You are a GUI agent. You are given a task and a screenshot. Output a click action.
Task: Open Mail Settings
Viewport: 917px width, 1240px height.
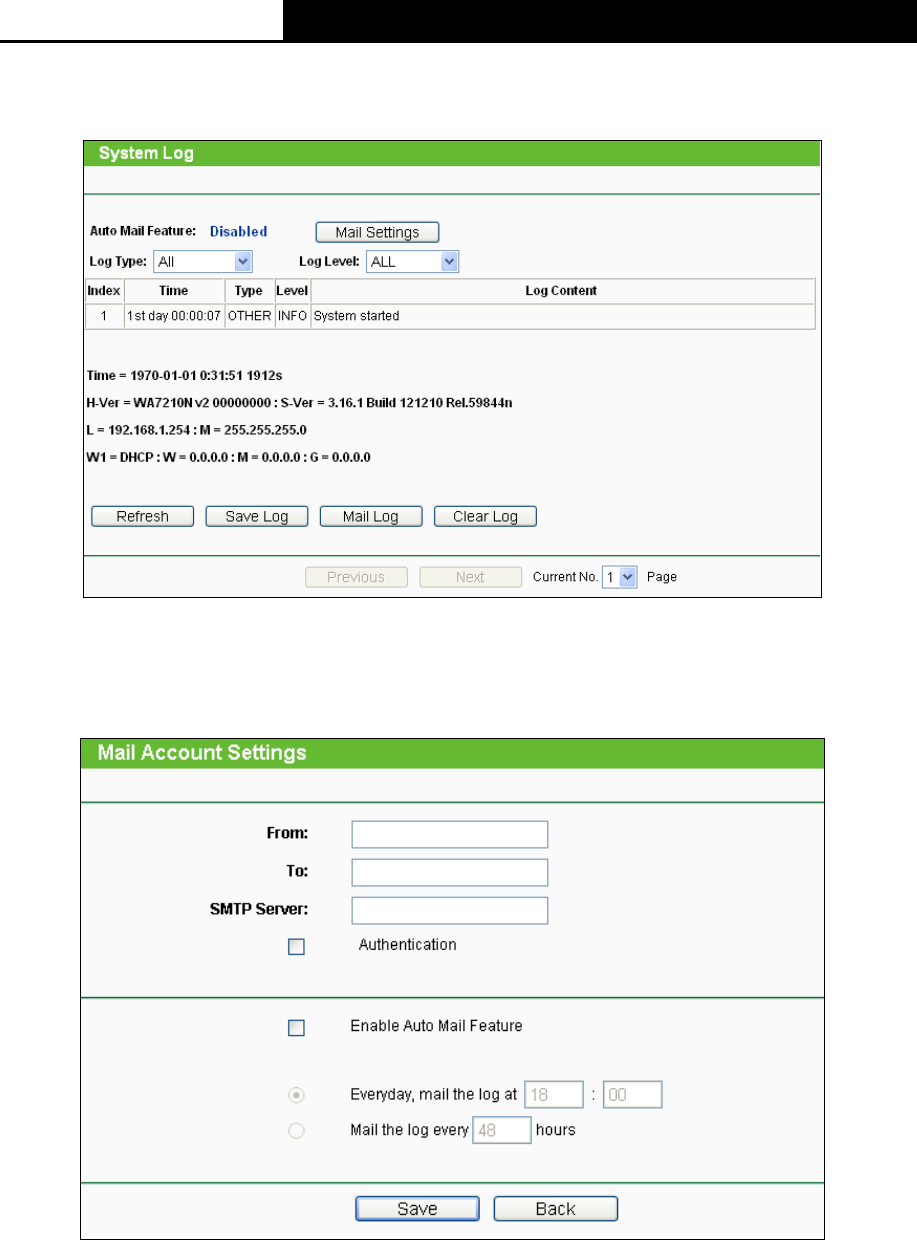377,232
